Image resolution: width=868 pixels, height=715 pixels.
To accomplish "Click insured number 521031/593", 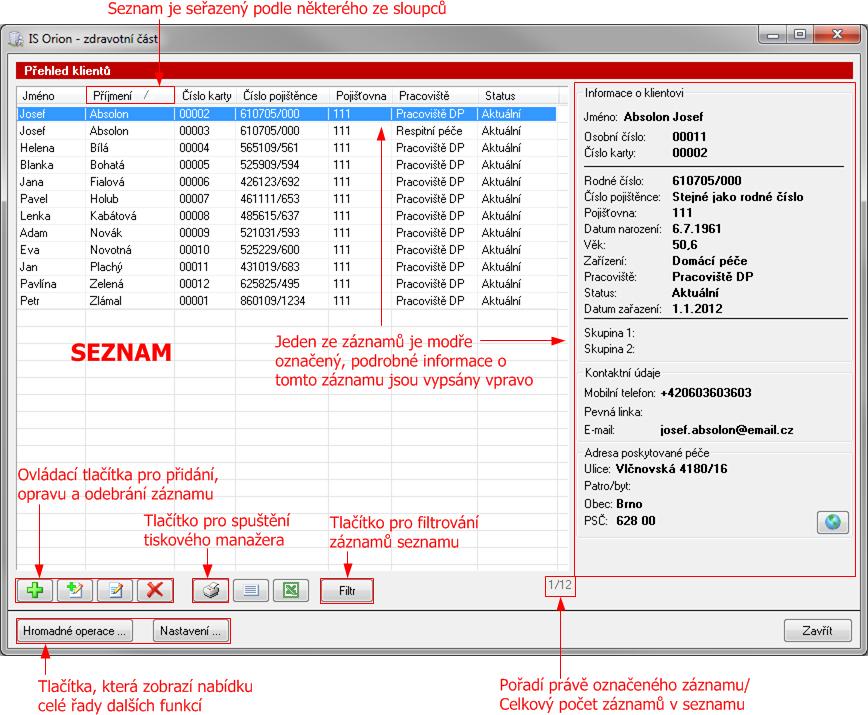I will (270, 233).
